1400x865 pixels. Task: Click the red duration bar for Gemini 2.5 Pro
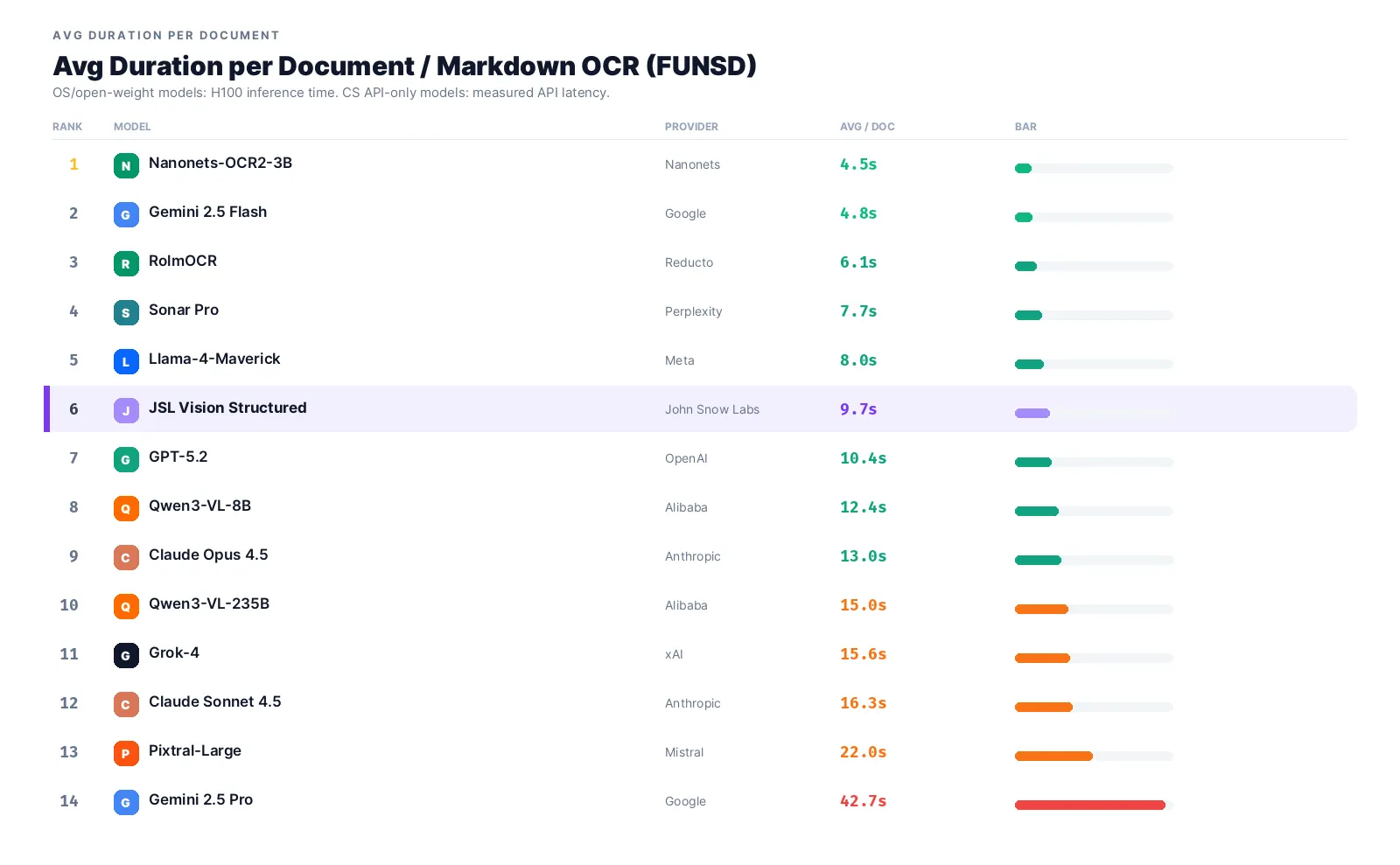point(1090,805)
